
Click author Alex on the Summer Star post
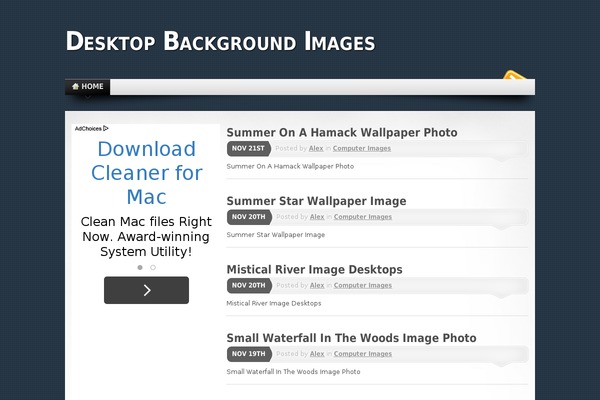pos(317,217)
